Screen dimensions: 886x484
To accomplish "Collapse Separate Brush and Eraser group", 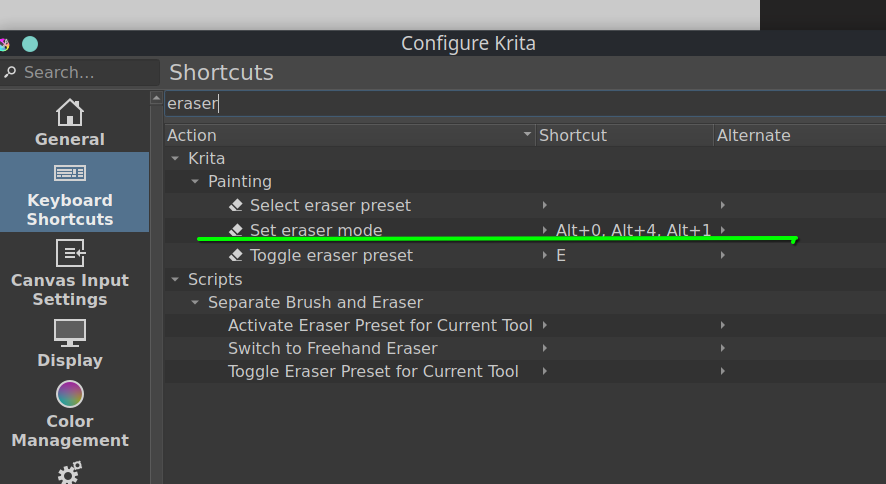I will [195, 302].
